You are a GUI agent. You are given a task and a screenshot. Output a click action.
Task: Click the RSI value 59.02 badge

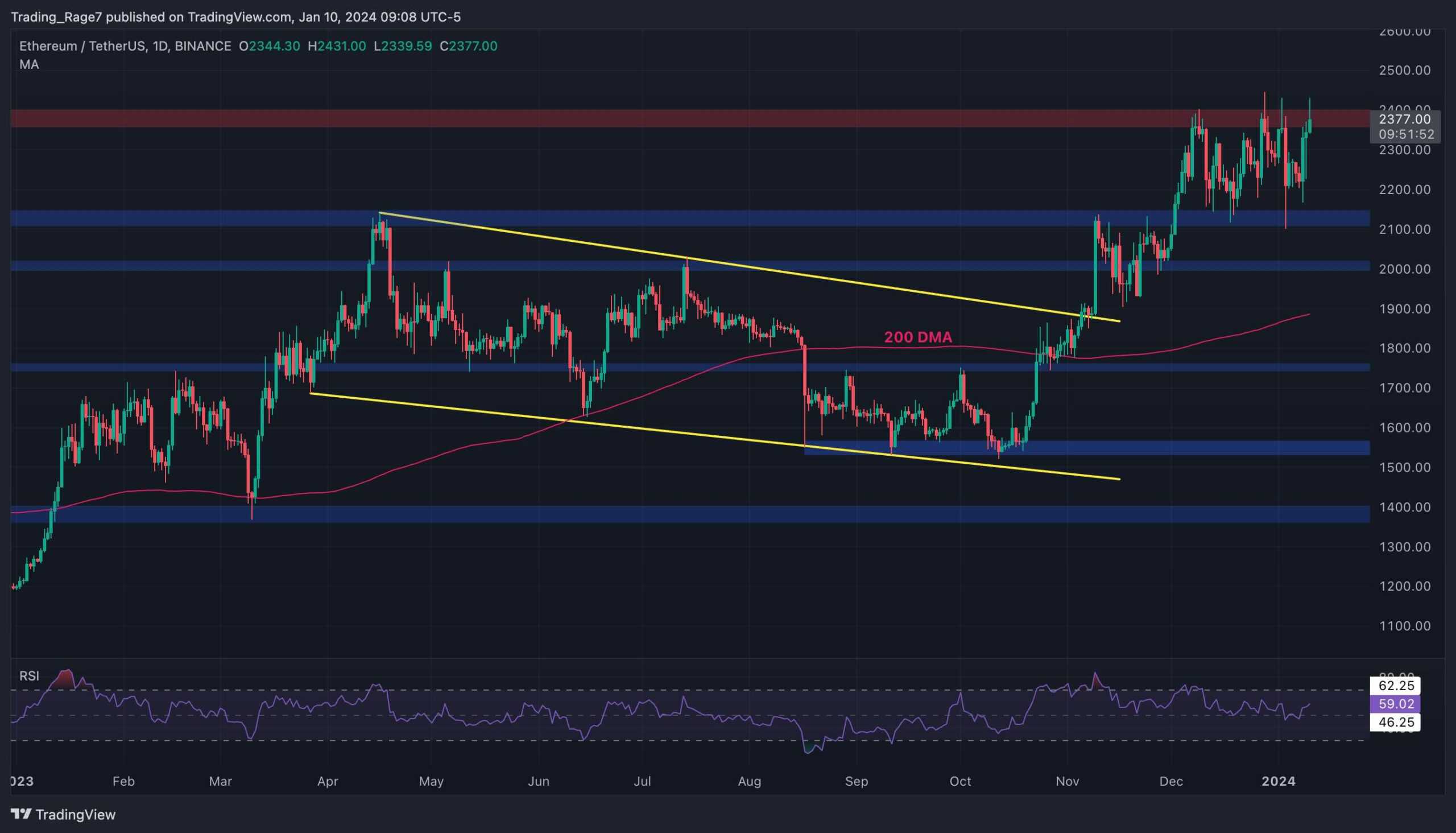(1396, 704)
